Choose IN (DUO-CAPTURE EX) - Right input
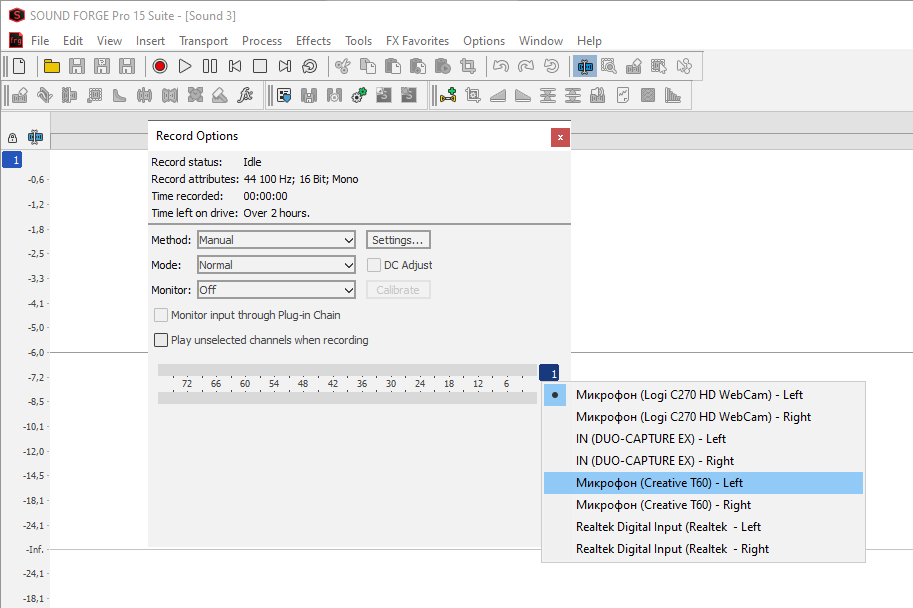 pyautogui.click(x=703, y=461)
